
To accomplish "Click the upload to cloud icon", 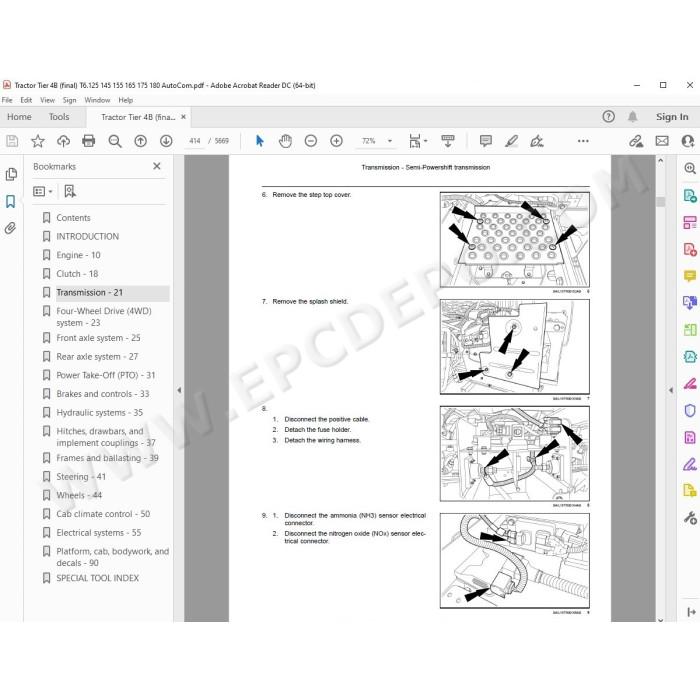I will click(63, 141).
